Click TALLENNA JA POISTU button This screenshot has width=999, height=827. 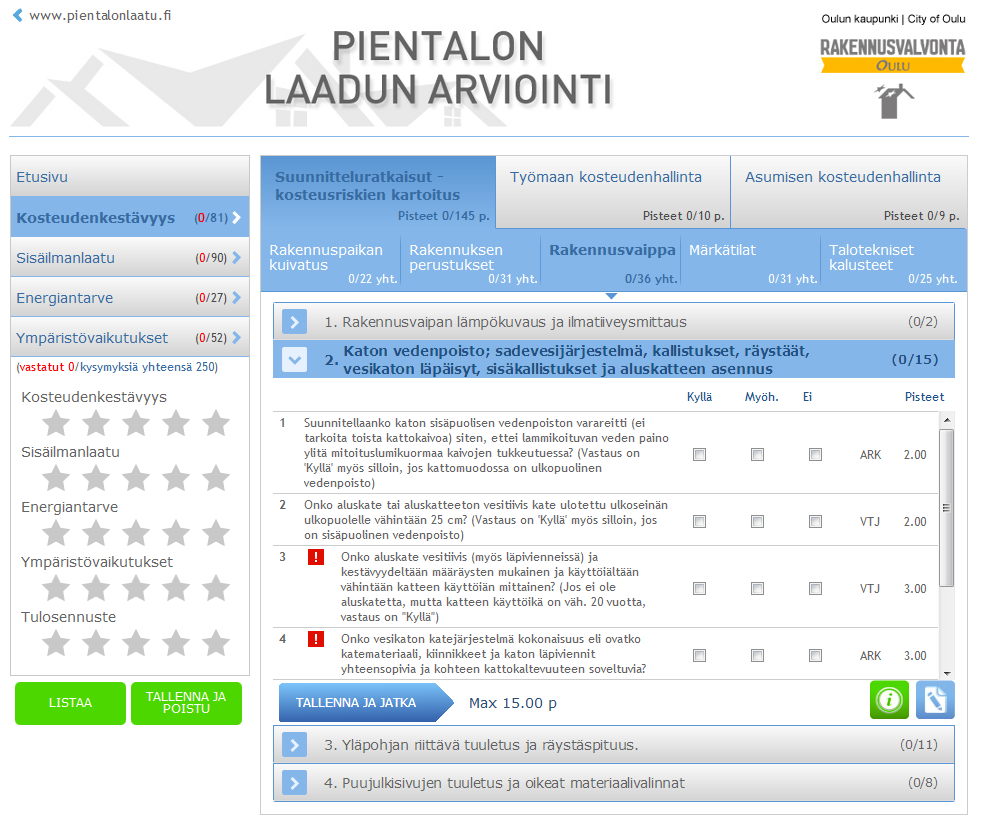186,703
